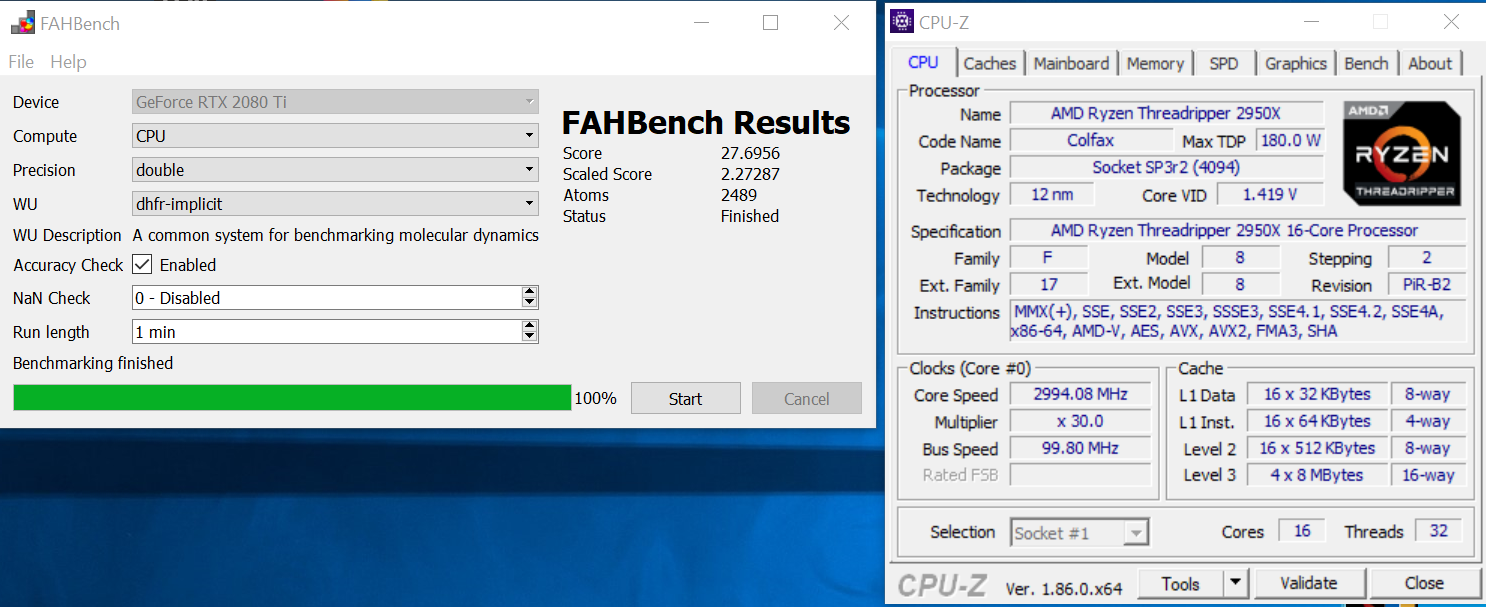
Task: Switch to the About tab in CPU-Z
Action: click(x=1430, y=63)
